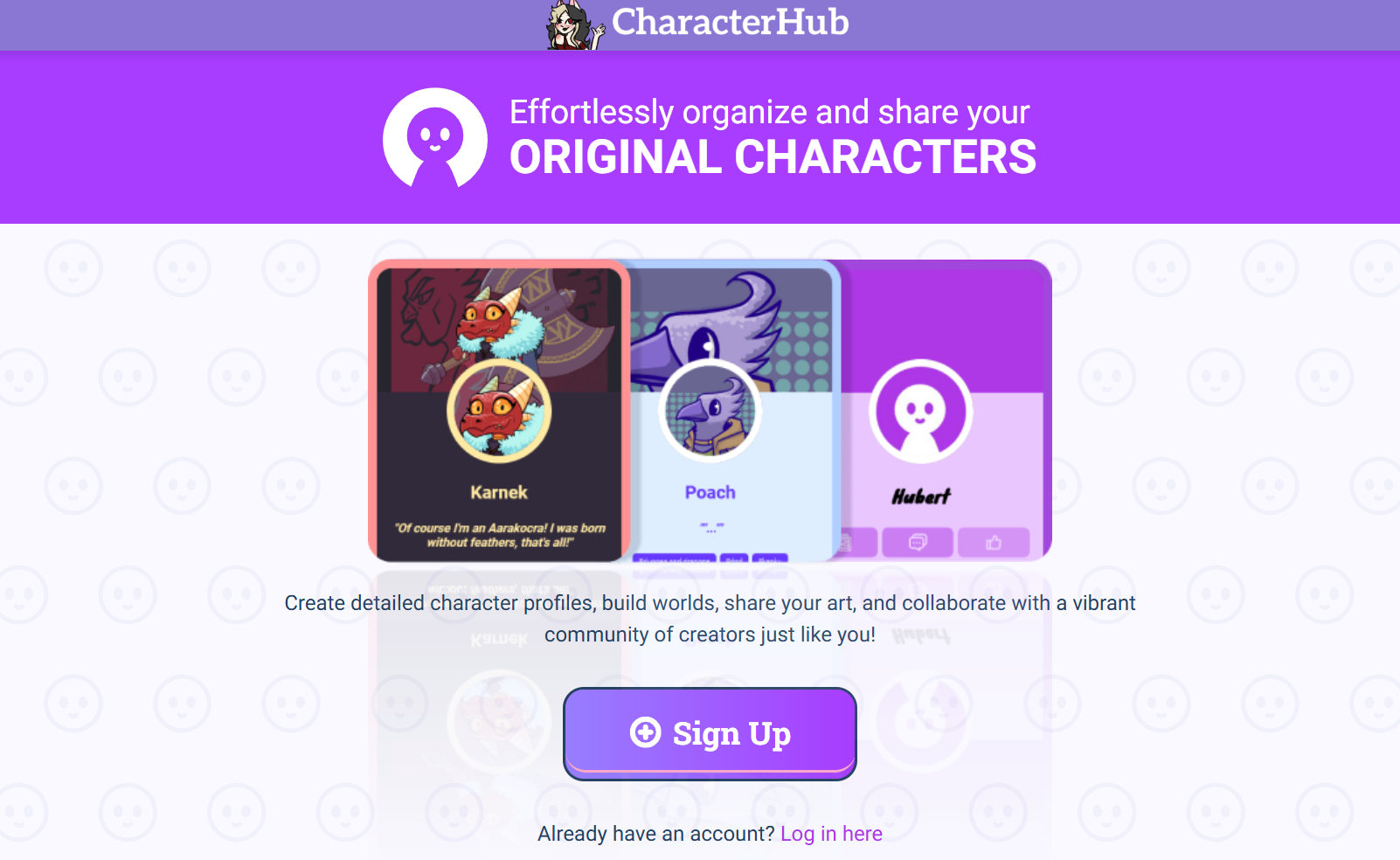Select the Hubert character name
Screen dimensions: 1400x860
click(921, 496)
